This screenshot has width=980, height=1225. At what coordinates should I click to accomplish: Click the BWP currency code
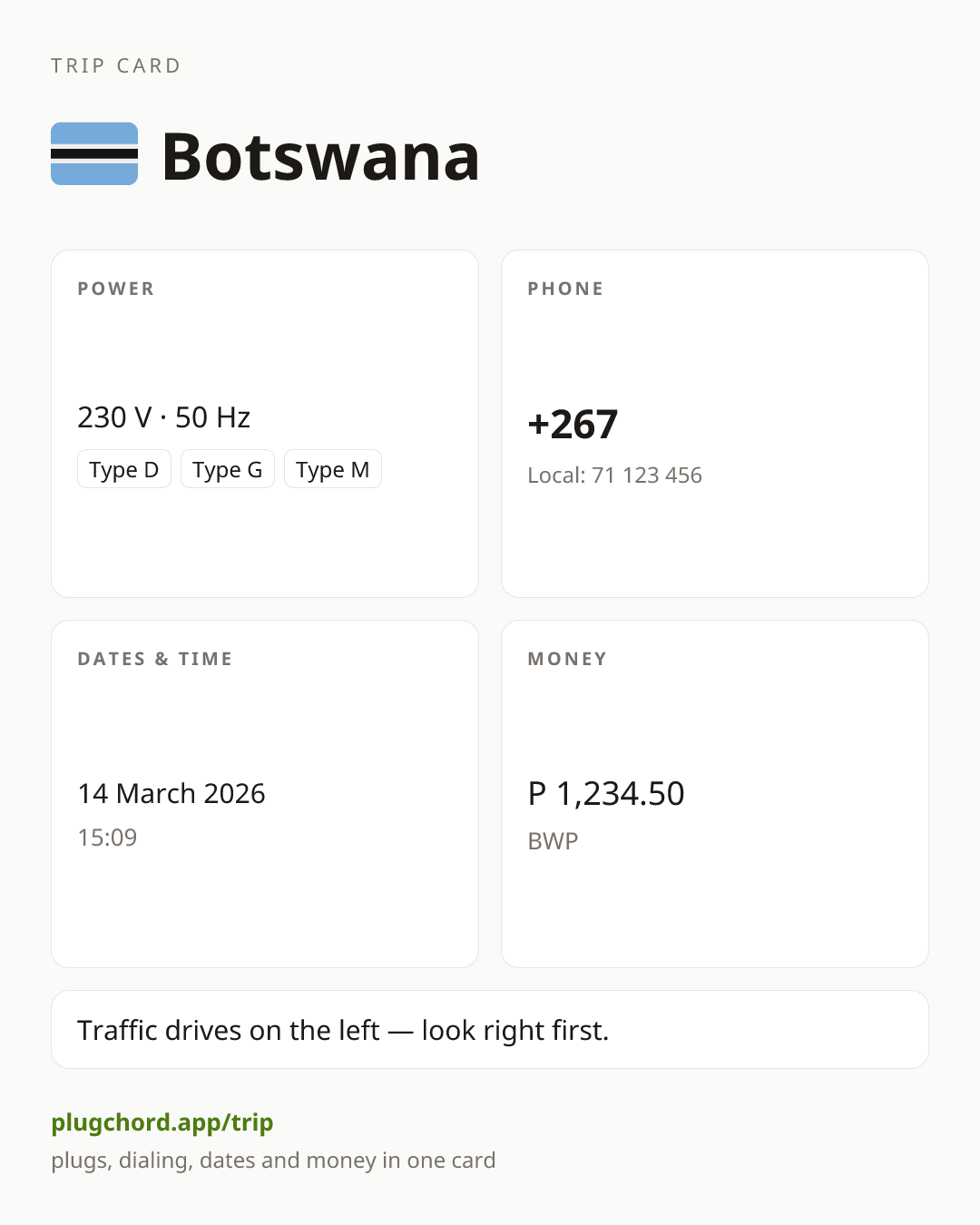point(553,840)
